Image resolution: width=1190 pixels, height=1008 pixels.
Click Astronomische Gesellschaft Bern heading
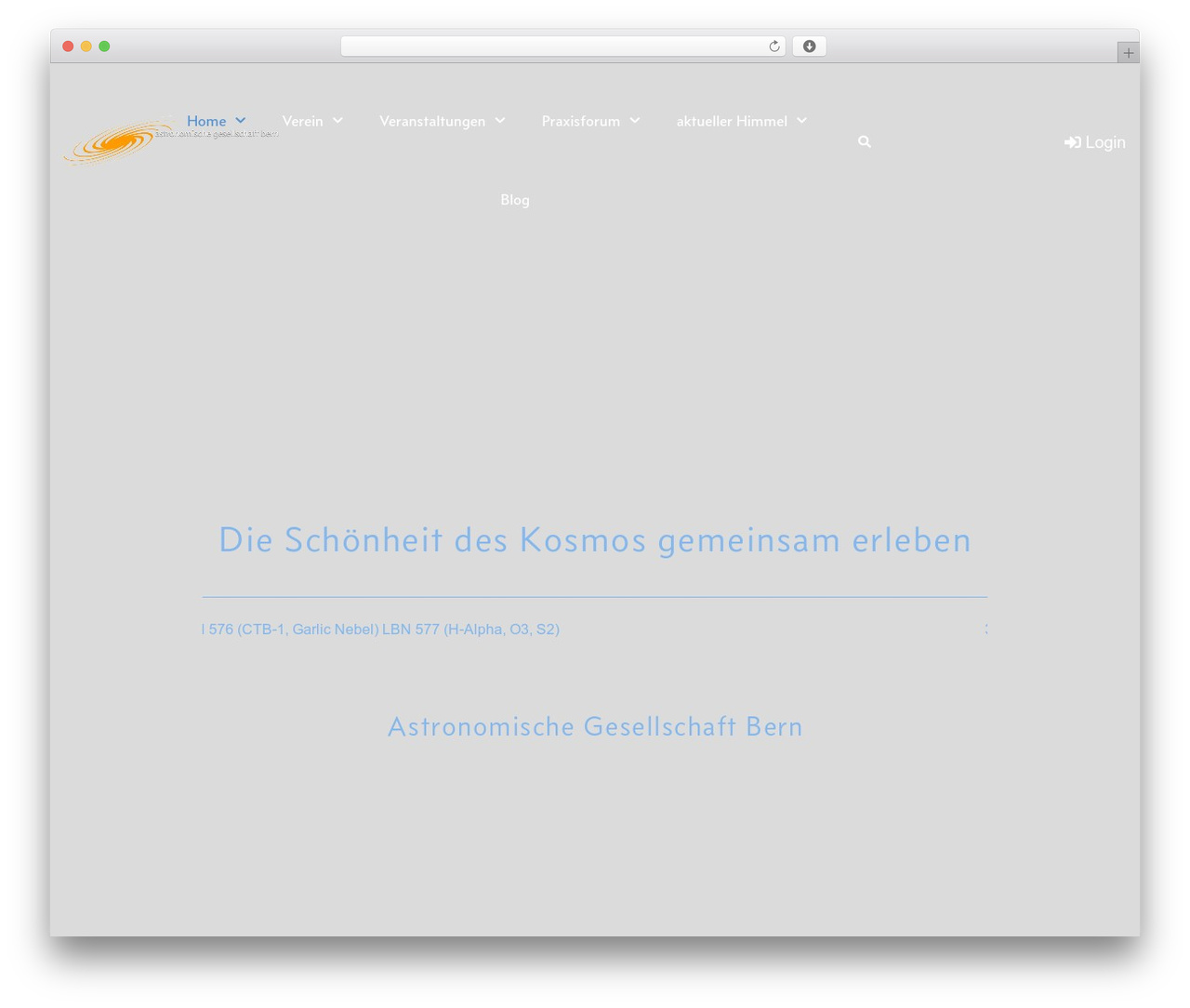pos(595,727)
